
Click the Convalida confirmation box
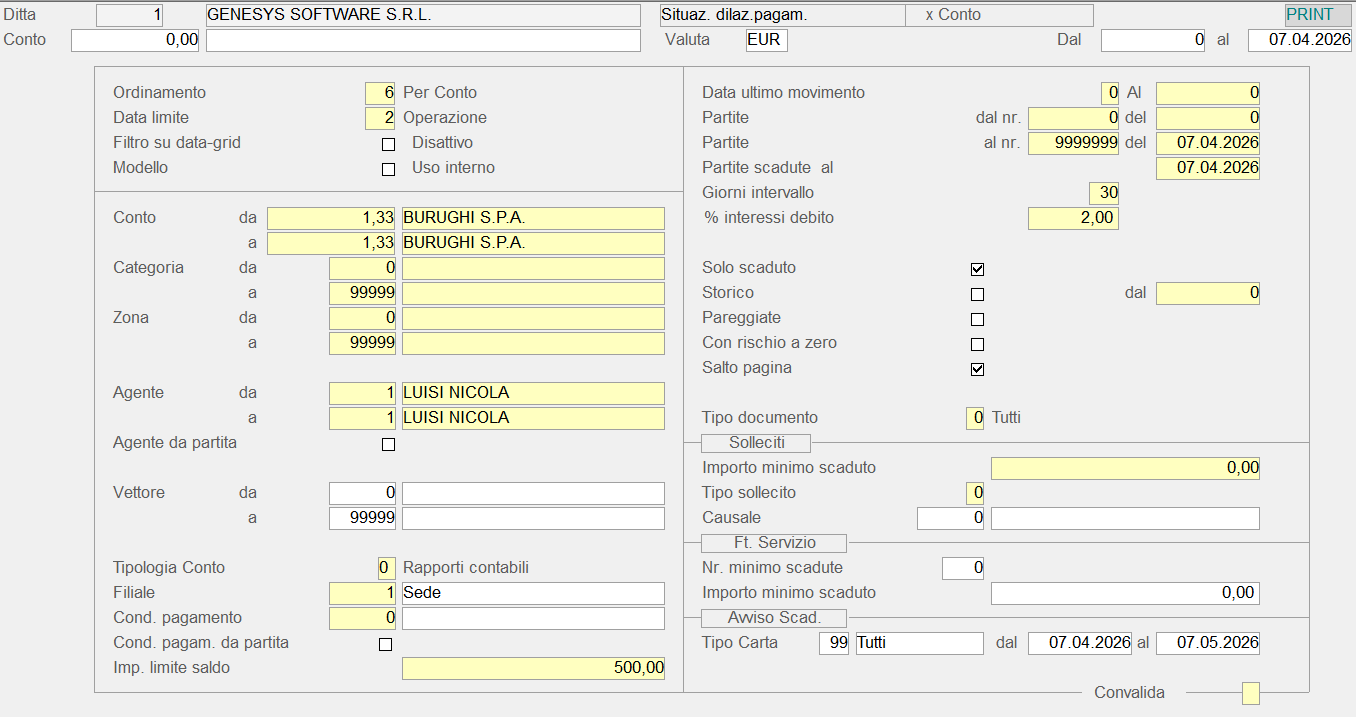click(1250, 693)
